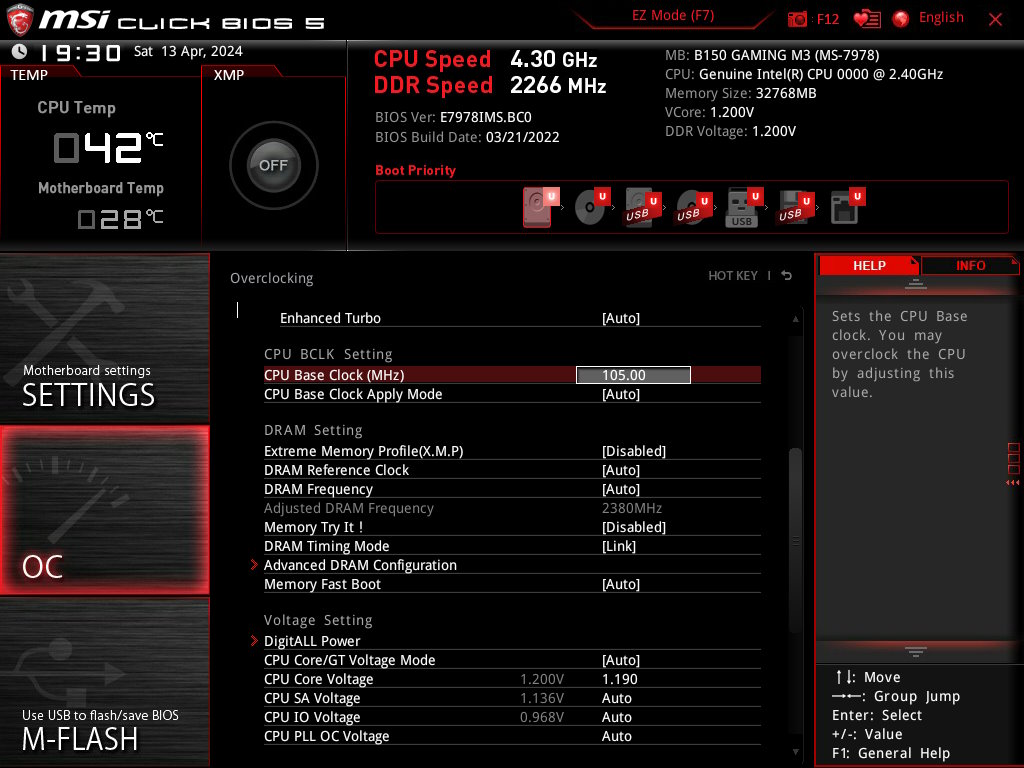This screenshot has height=768, width=1024.
Task: Click the clock icon beside the time
Action: [x=19, y=51]
